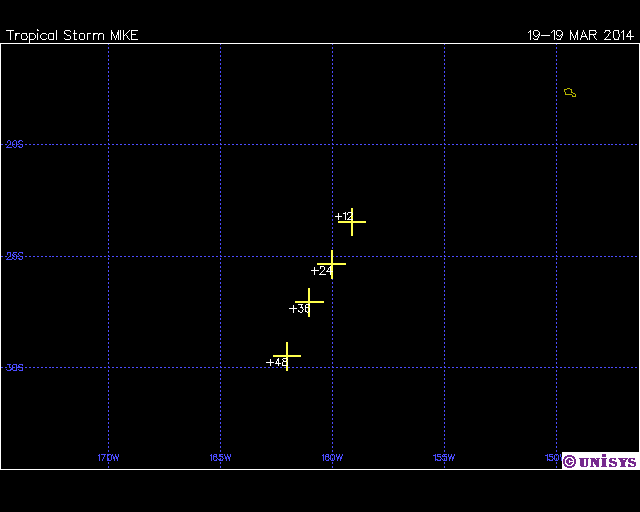Screen dimensions: 640x512
Task: Click the yellow island outline in upper right
Action: click(x=570, y=93)
